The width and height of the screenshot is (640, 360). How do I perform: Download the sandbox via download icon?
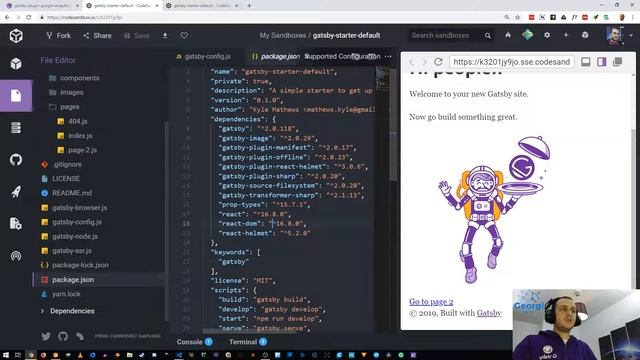click(165, 36)
